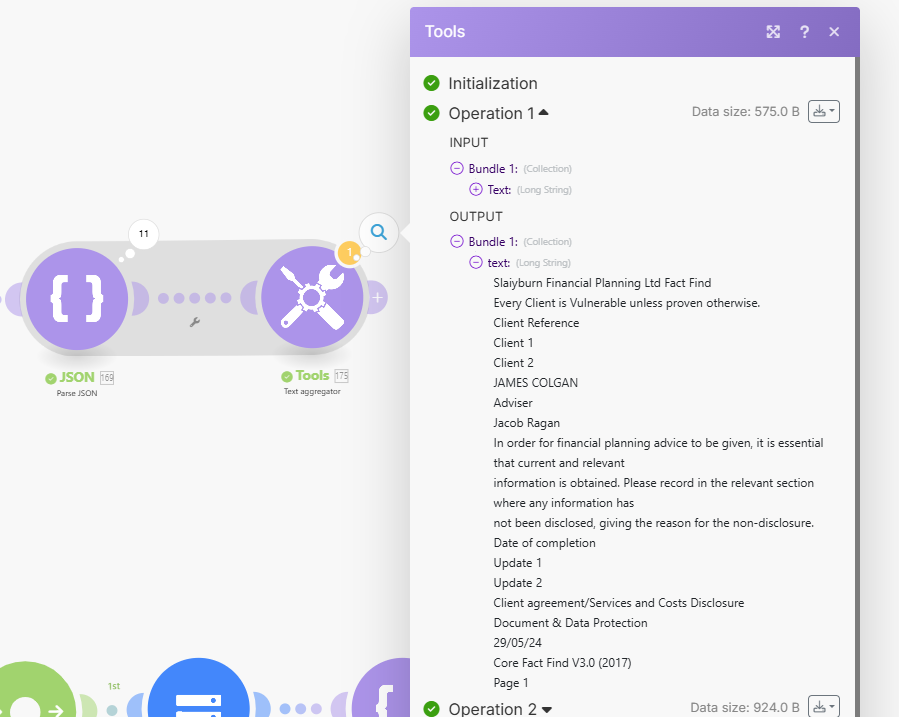Expand the INPUT Text long string
The height and width of the screenshot is (717, 899).
pyautogui.click(x=476, y=189)
